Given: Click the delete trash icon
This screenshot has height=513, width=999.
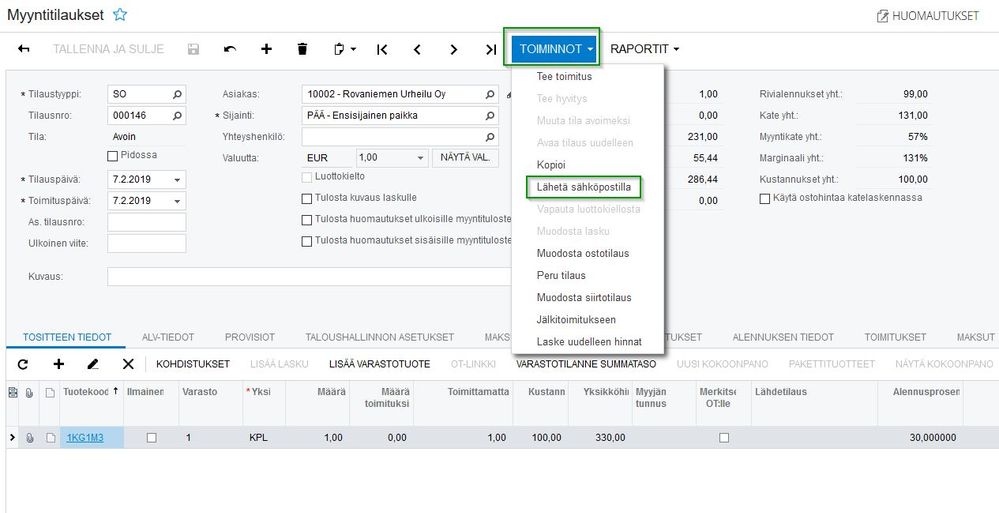Looking at the screenshot, I should pyautogui.click(x=303, y=49).
